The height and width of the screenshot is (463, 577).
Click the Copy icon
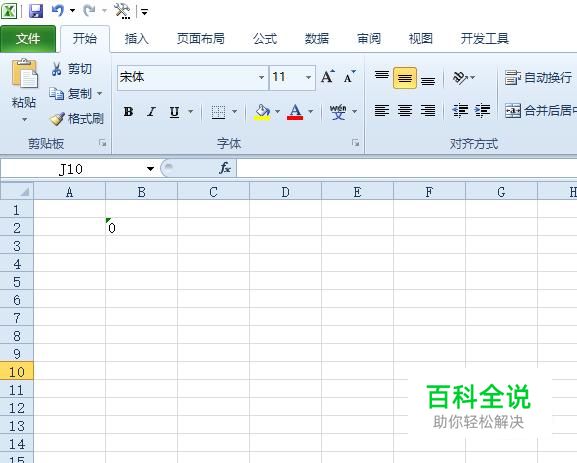pos(57,93)
